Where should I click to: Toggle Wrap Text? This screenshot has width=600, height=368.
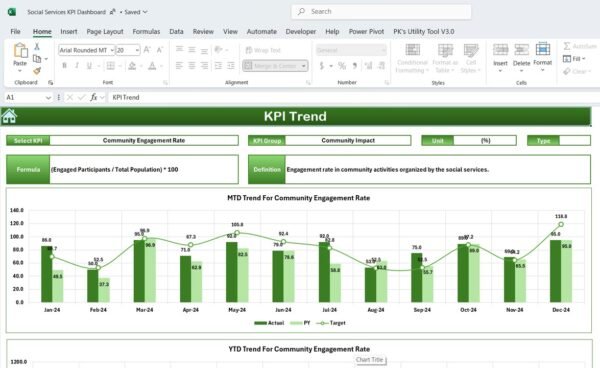[263, 50]
